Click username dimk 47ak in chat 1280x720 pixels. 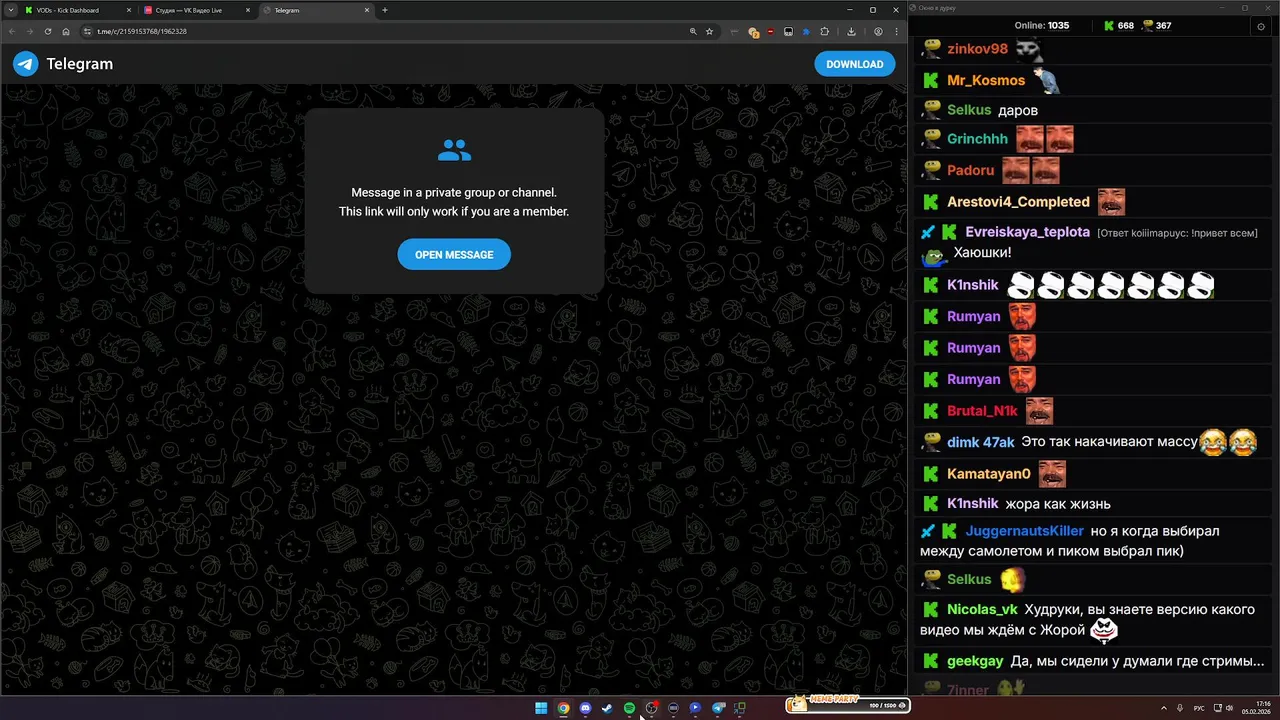point(981,442)
